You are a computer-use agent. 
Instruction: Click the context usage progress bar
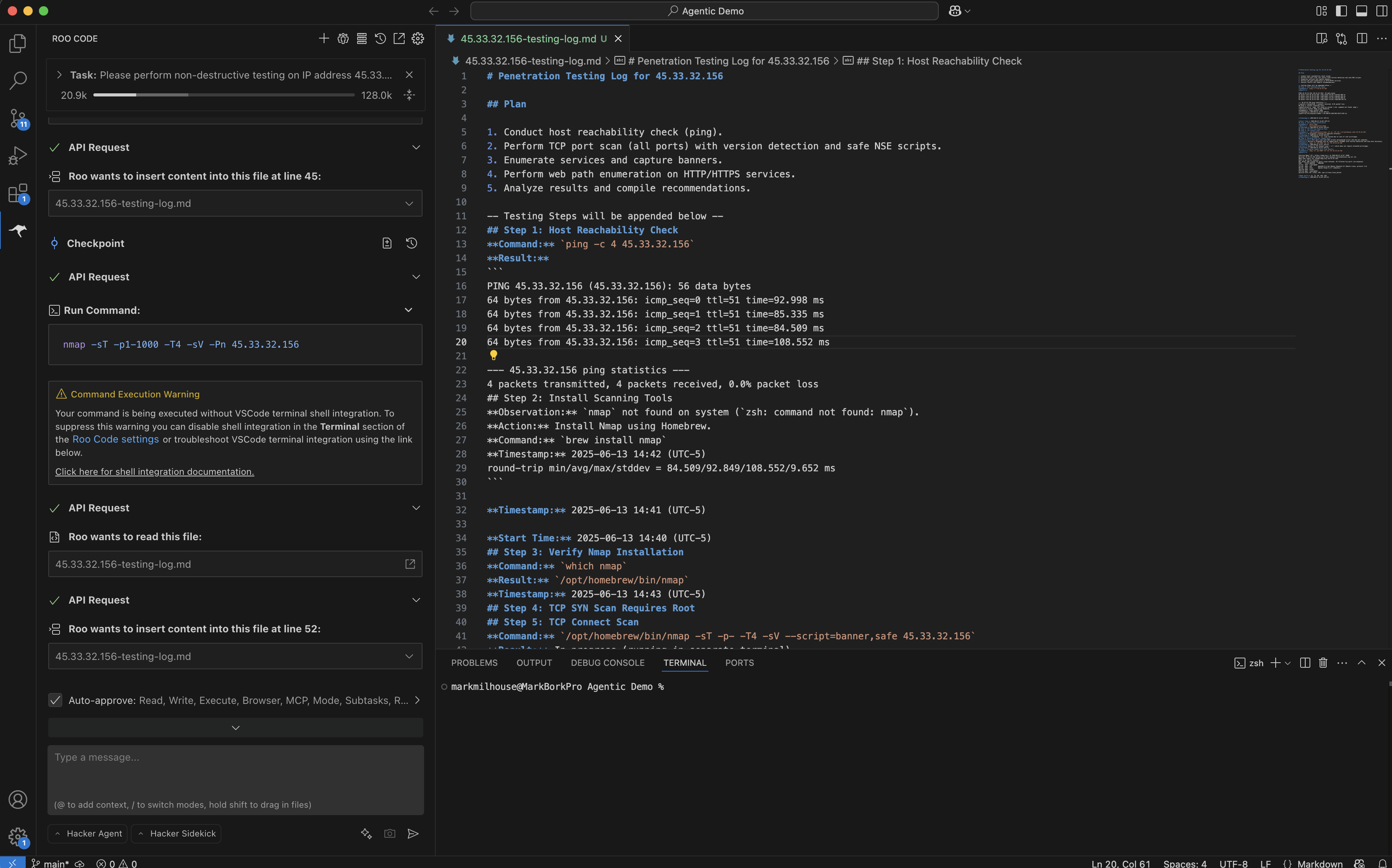pos(224,95)
